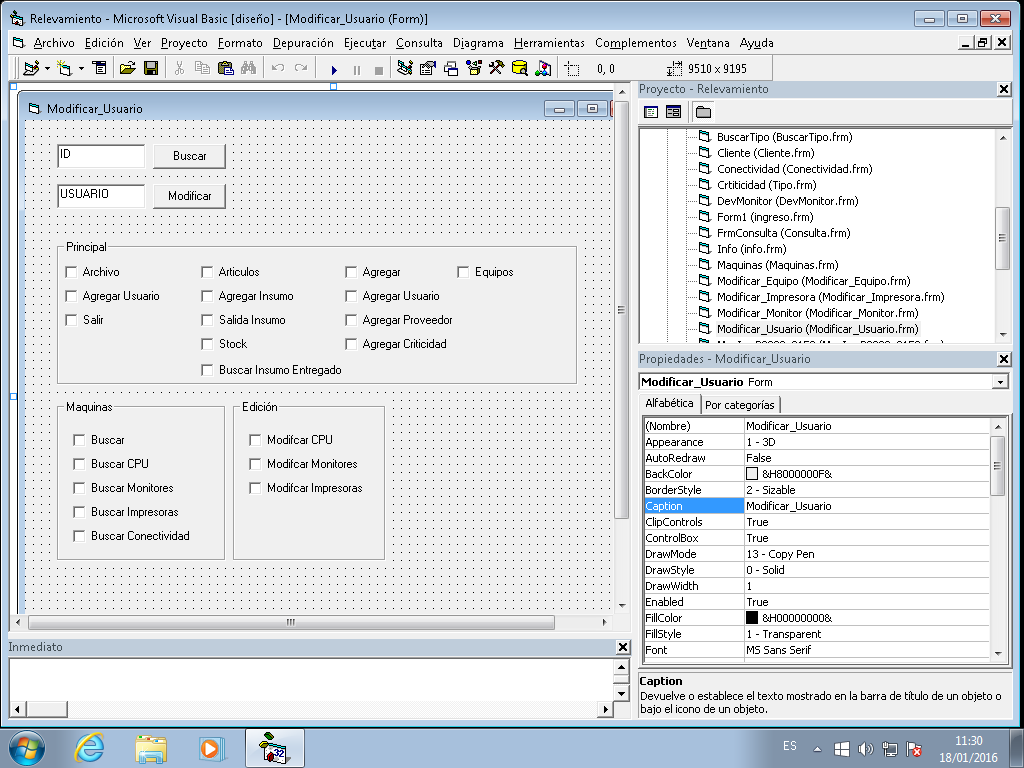Open the Windows Start menu
1024x768 pixels.
tap(27, 748)
